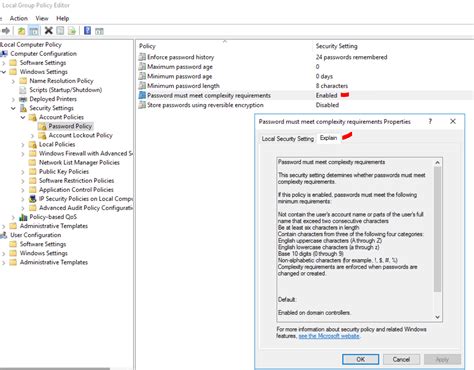474x370 pixels.
Task: Select Advanced Audit Policy Configuration
Action: 86,208
